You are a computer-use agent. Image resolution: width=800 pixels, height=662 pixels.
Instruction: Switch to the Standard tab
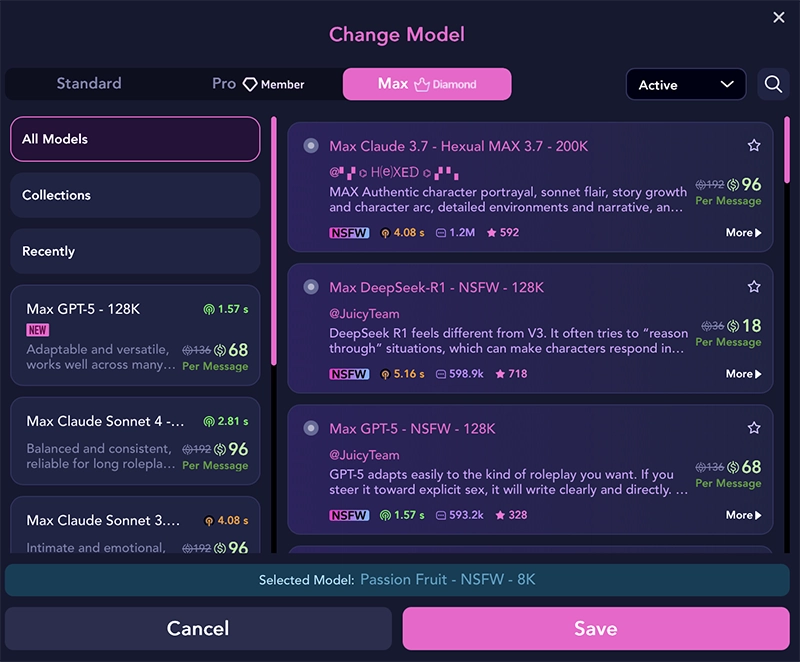[88, 84]
